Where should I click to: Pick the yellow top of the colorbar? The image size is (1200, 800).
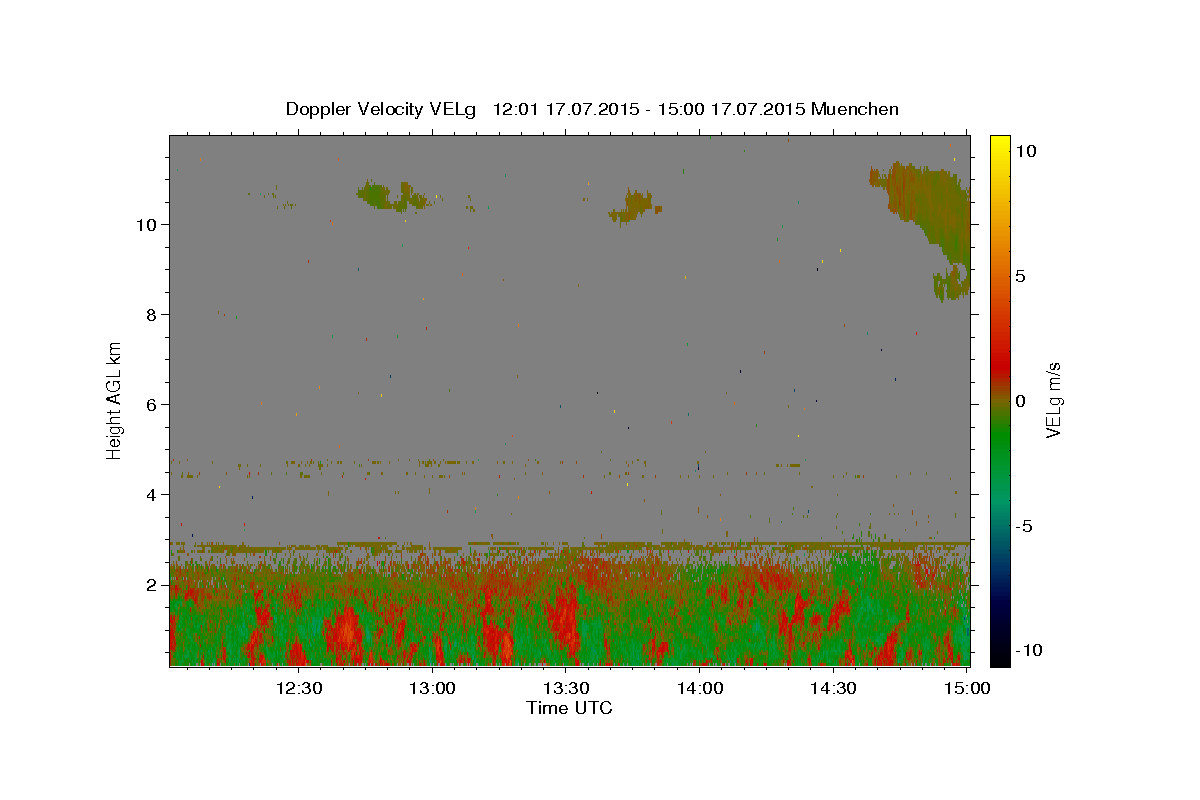[999, 145]
